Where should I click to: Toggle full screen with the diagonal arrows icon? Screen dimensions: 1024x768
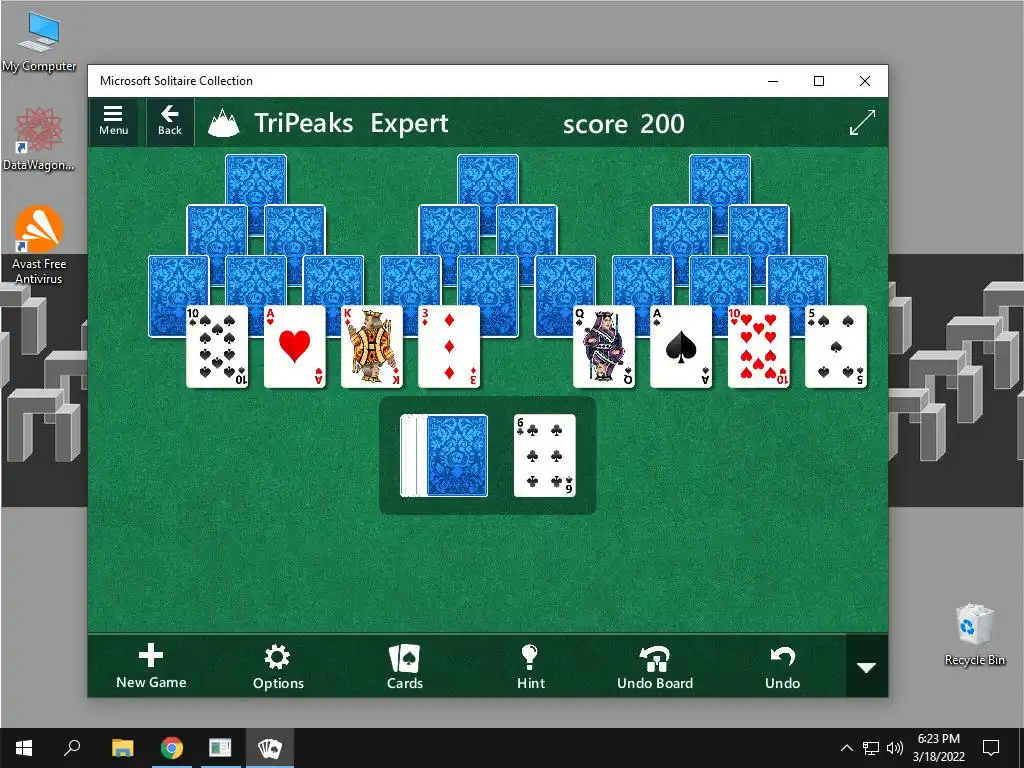click(x=862, y=123)
